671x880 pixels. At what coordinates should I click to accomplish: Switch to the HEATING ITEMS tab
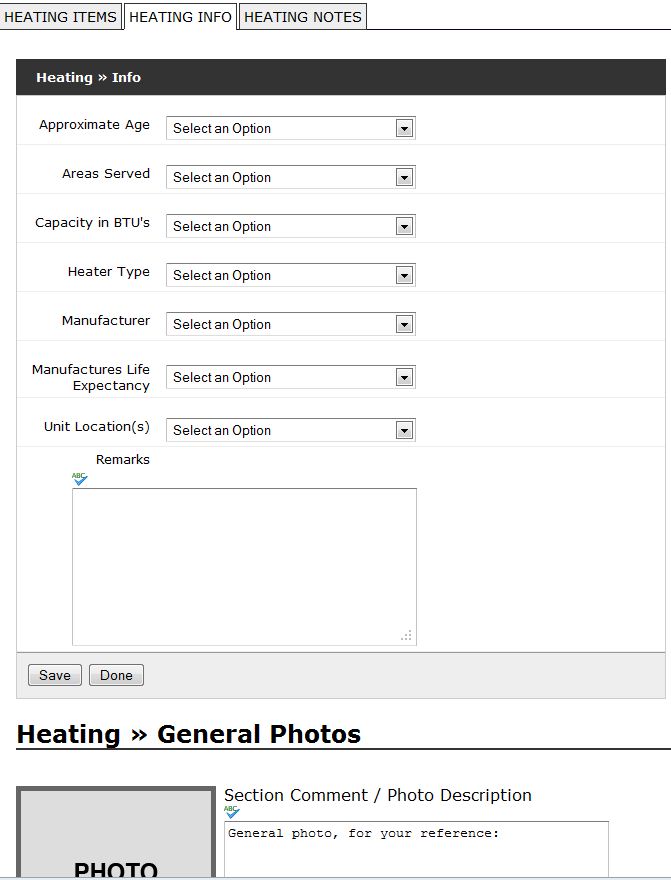[x=61, y=17]
